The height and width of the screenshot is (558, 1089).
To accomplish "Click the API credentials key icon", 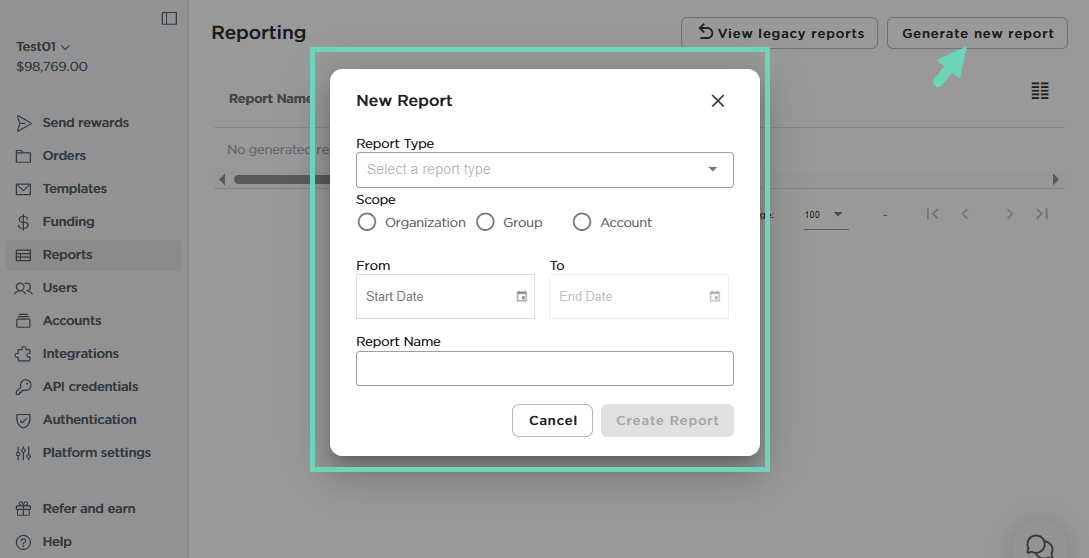I will click(x=24, y=387).
